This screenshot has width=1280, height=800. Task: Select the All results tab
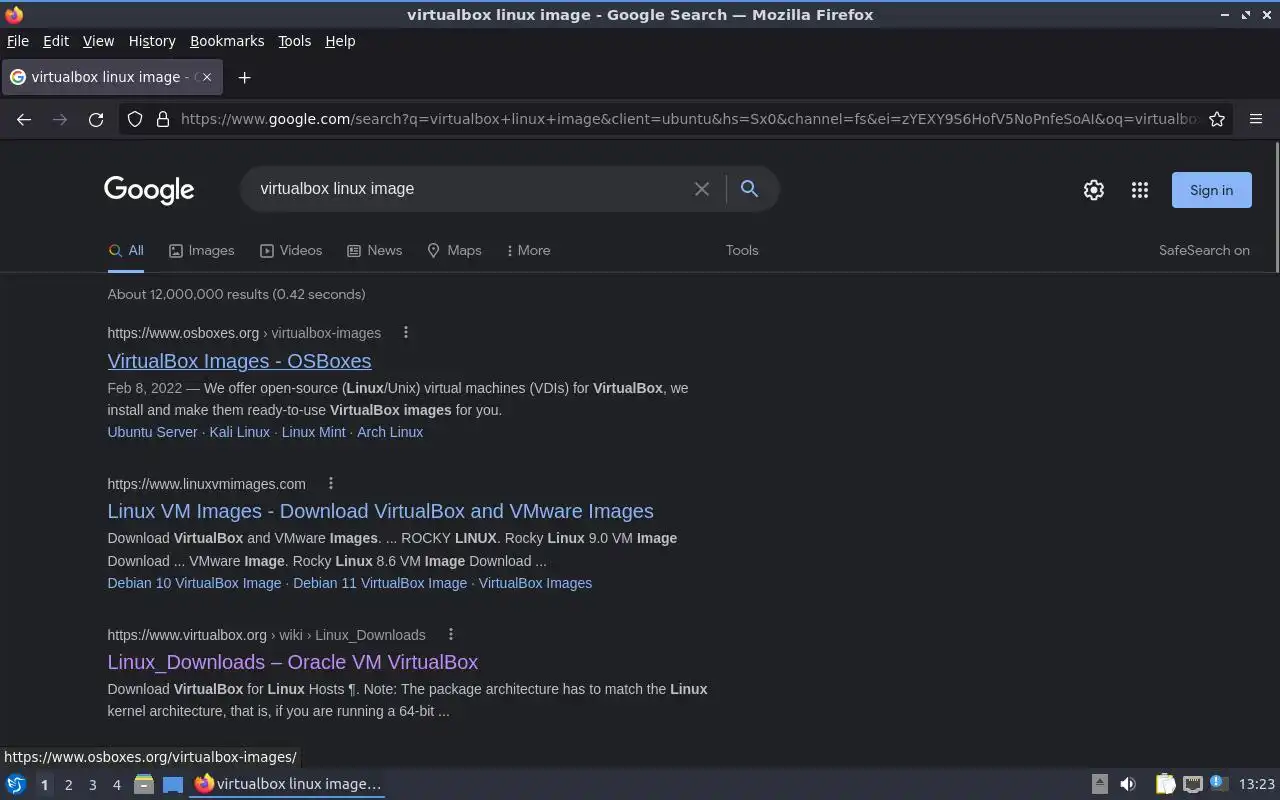click(126, 250)
